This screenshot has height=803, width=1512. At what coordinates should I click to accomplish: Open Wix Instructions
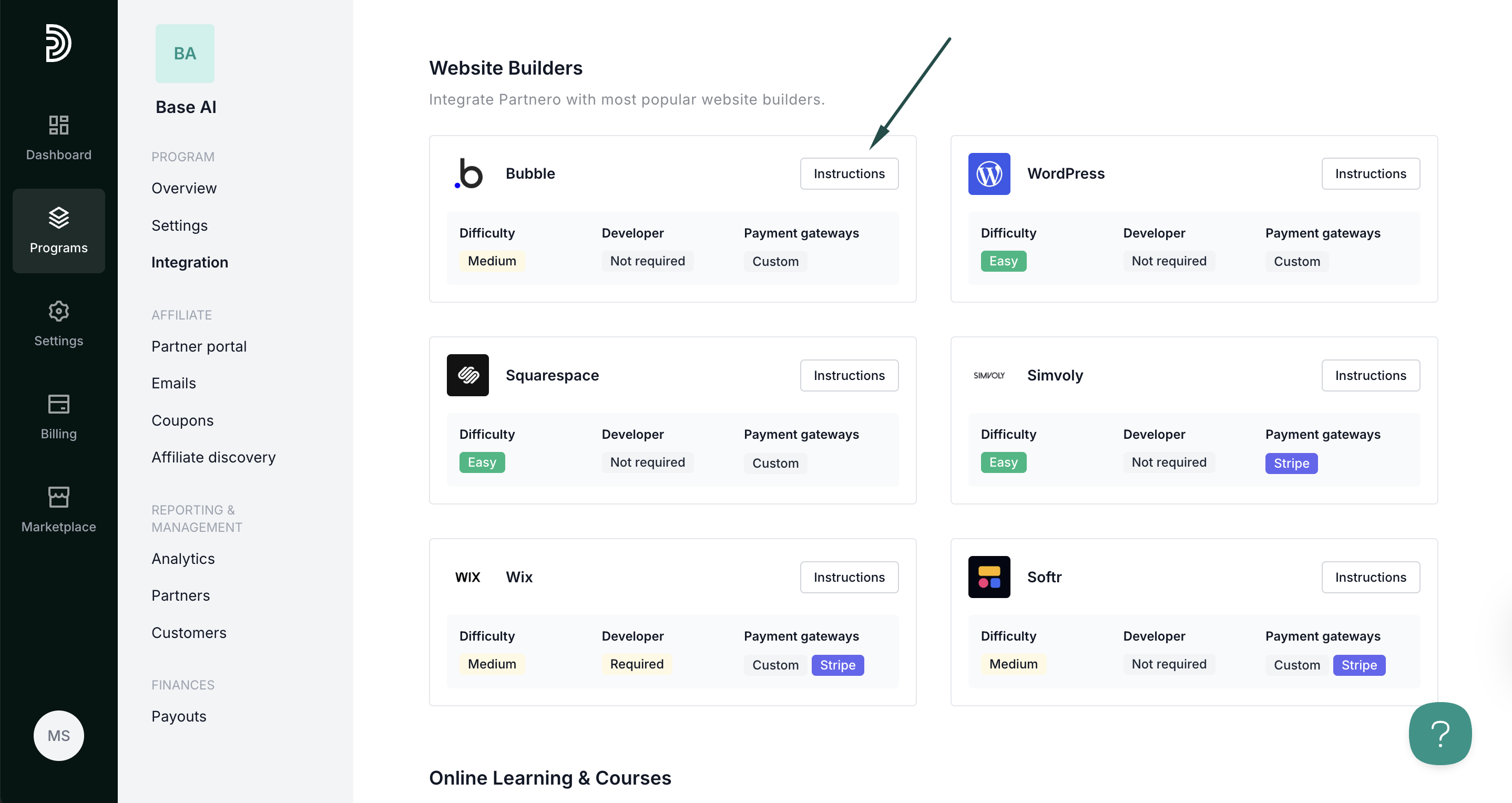(850, 577)
